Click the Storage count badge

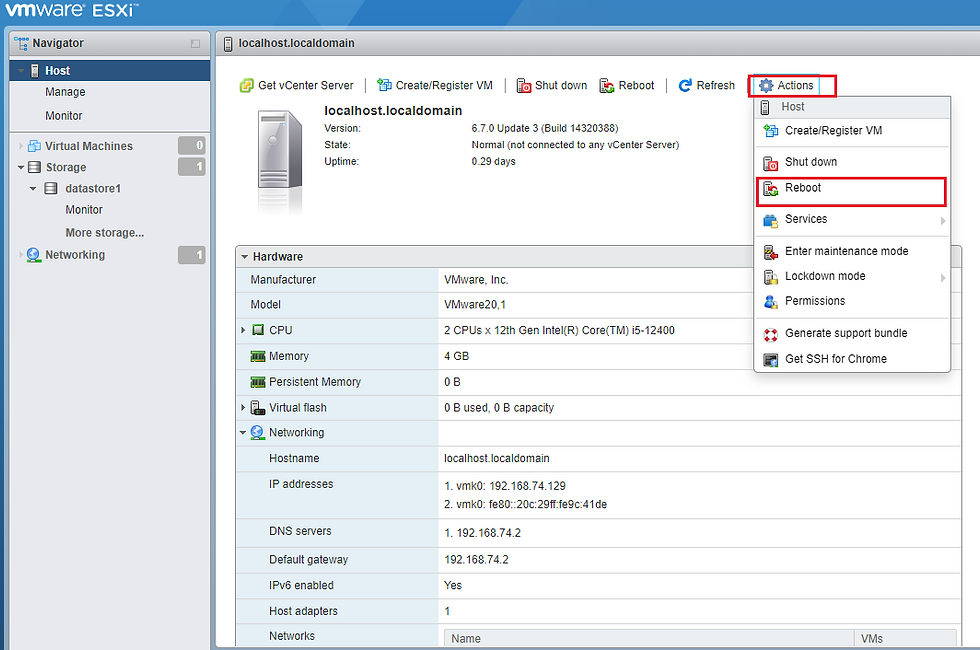[192, 167]
